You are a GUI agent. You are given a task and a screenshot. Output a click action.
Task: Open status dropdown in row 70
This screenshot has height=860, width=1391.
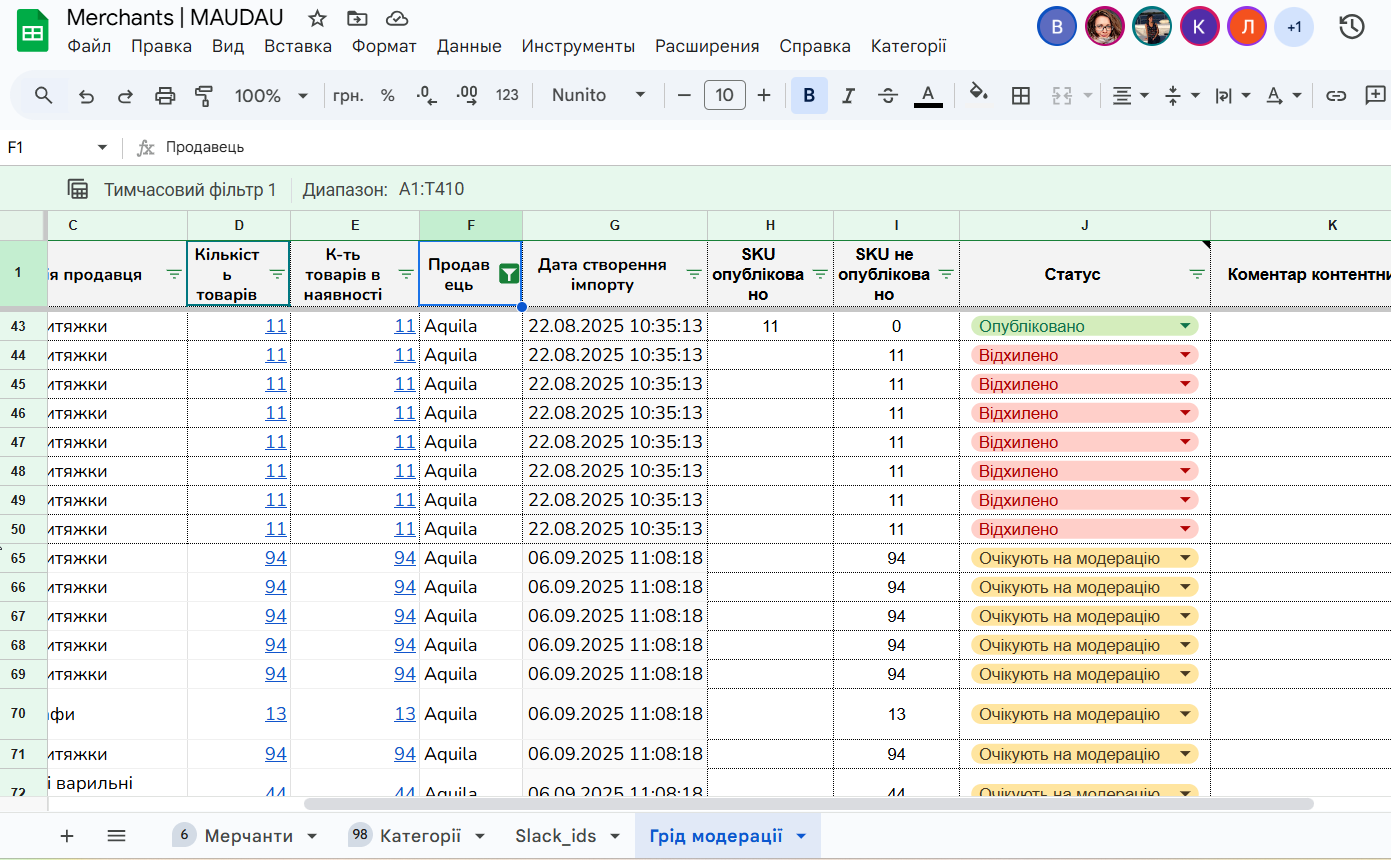1186,714
